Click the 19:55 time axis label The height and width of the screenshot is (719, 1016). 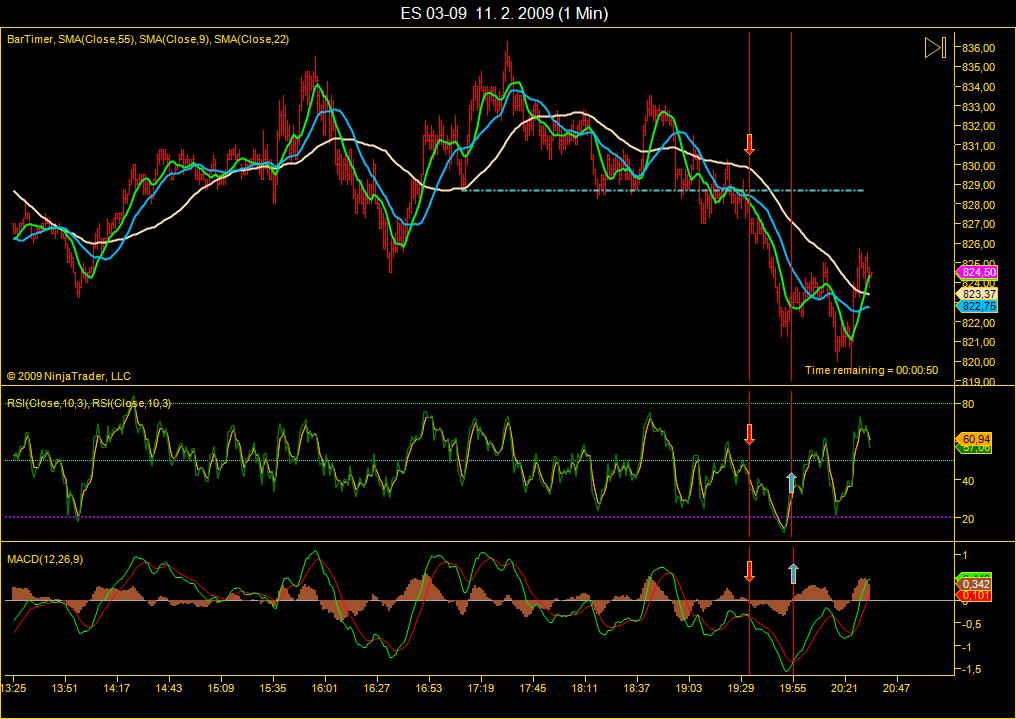point(792,689)
